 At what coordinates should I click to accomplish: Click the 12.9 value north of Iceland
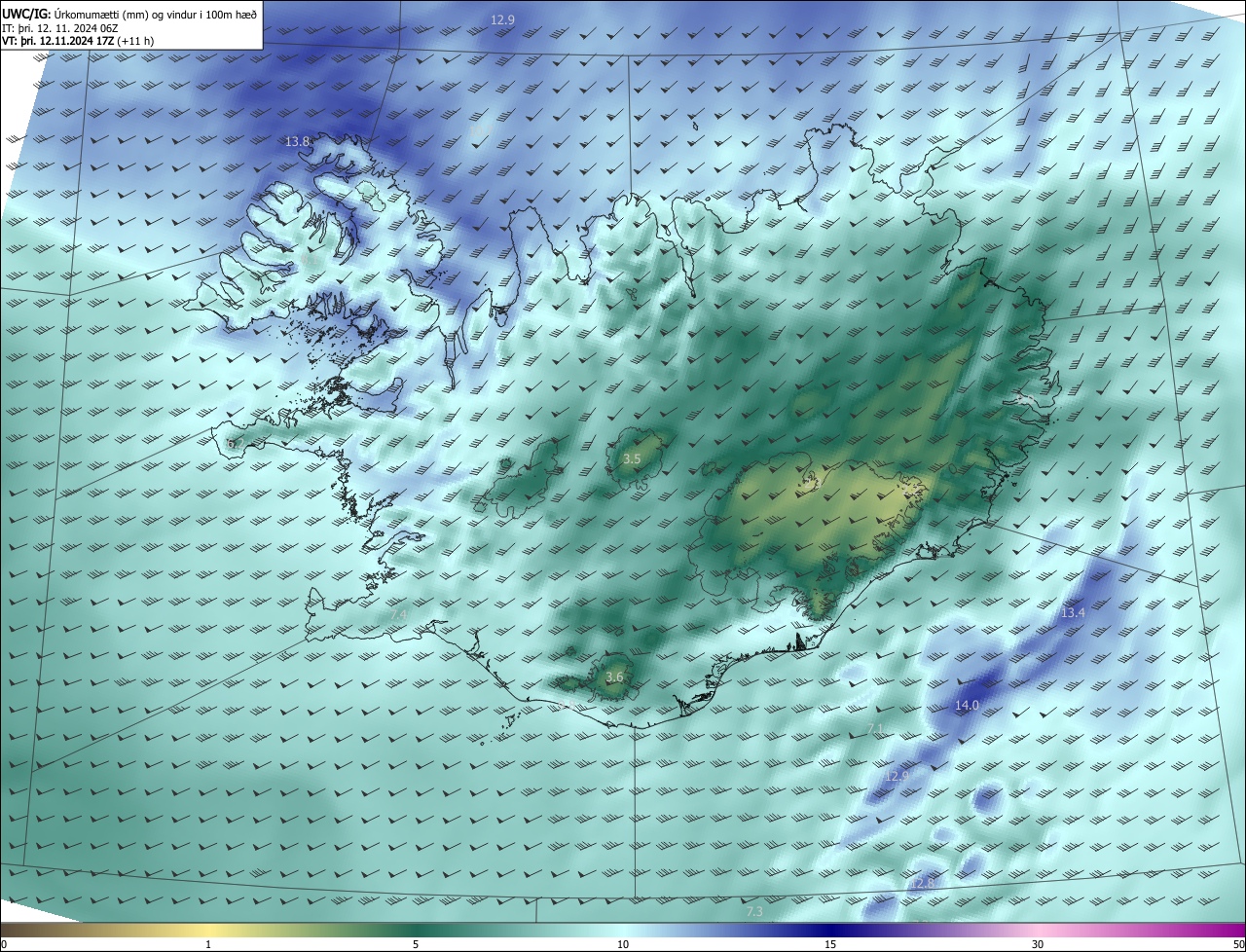click(502, 19)
